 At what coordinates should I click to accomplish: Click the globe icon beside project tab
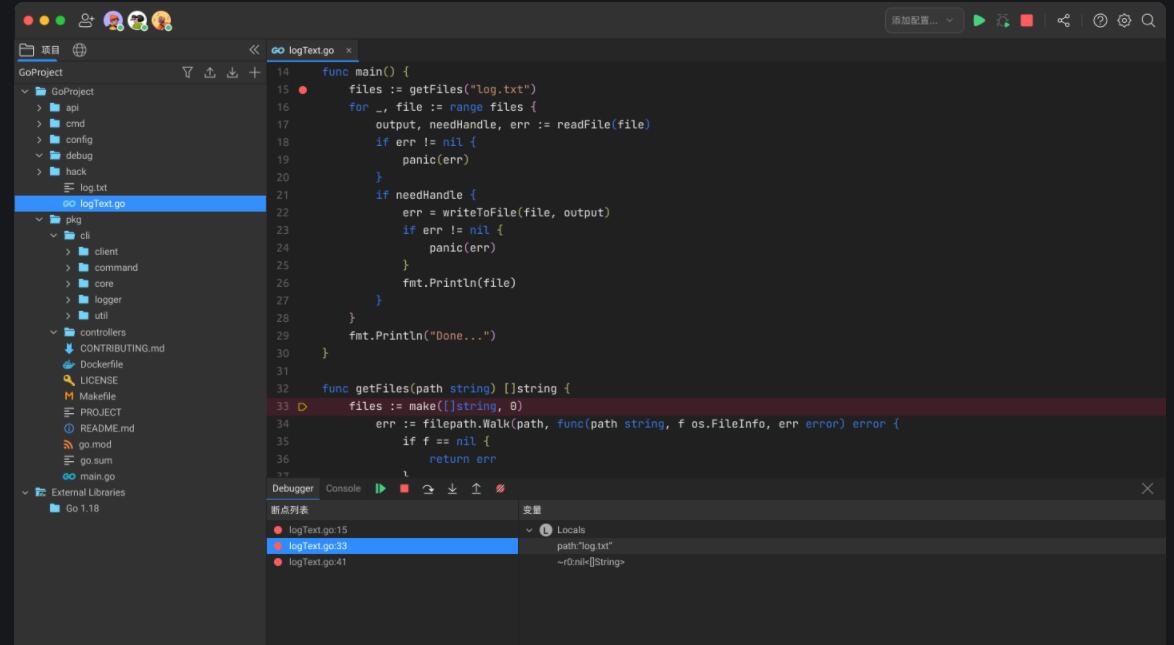pyautogui.click(x=80, y=50)
